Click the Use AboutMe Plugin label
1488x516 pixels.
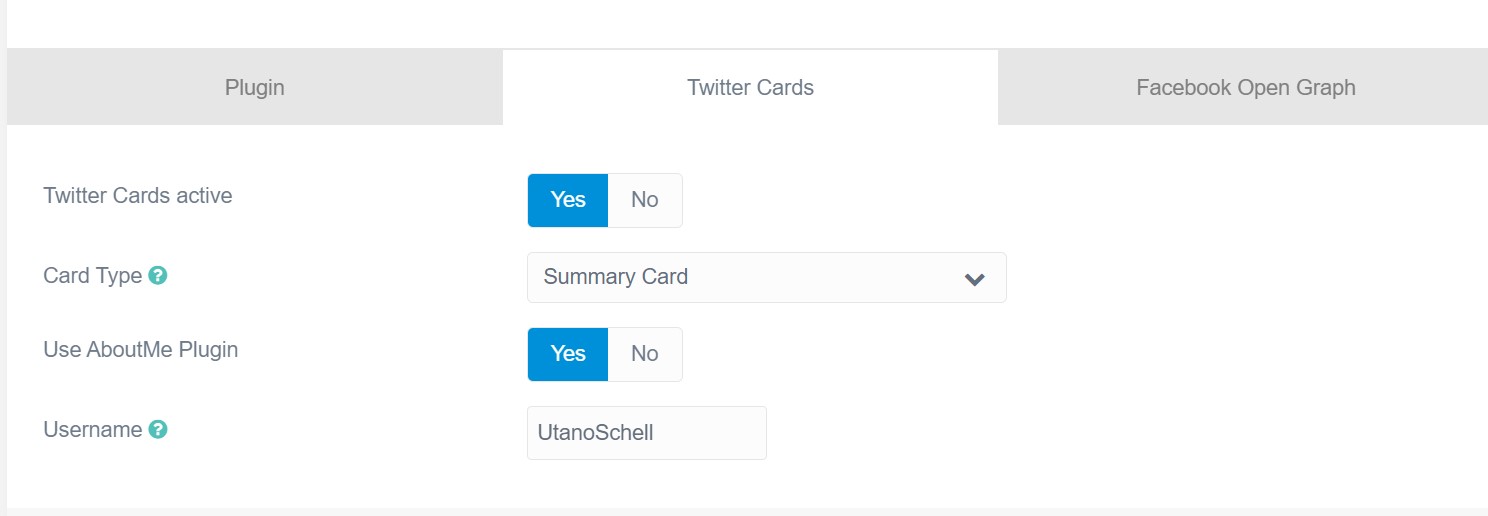pos(141,350)
